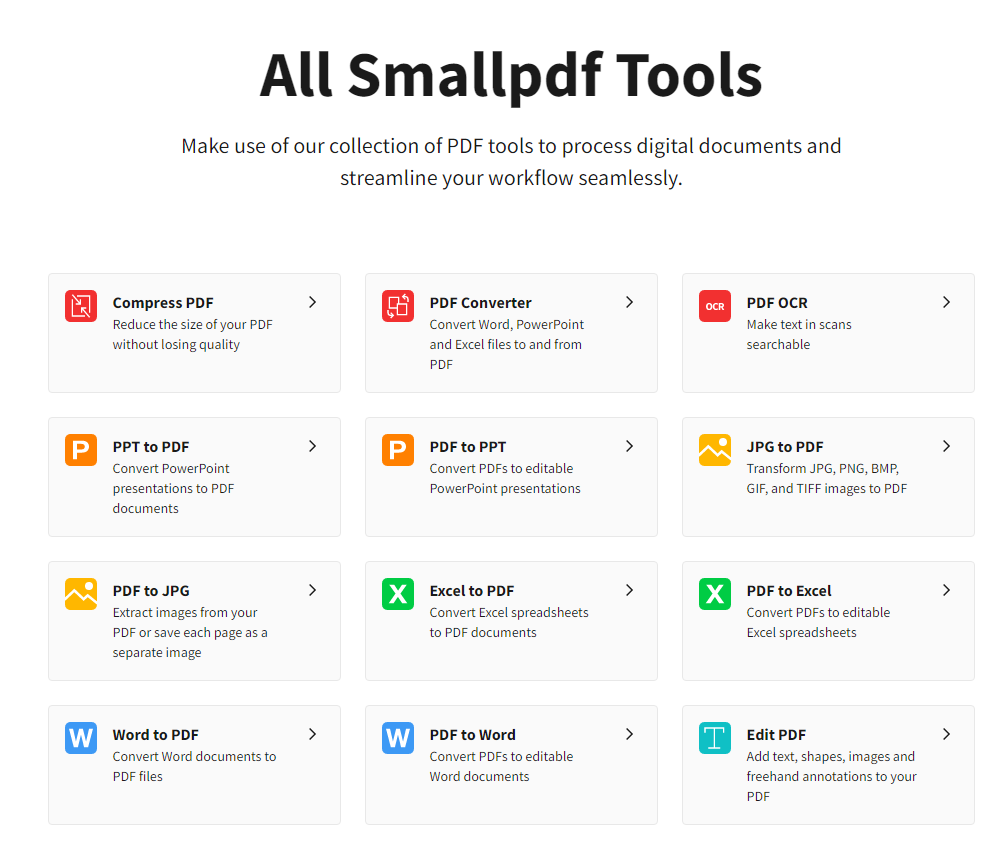1006x844 pixels.
Task: Open the PDF OCR chevron arrow
Action: point(946,302)
